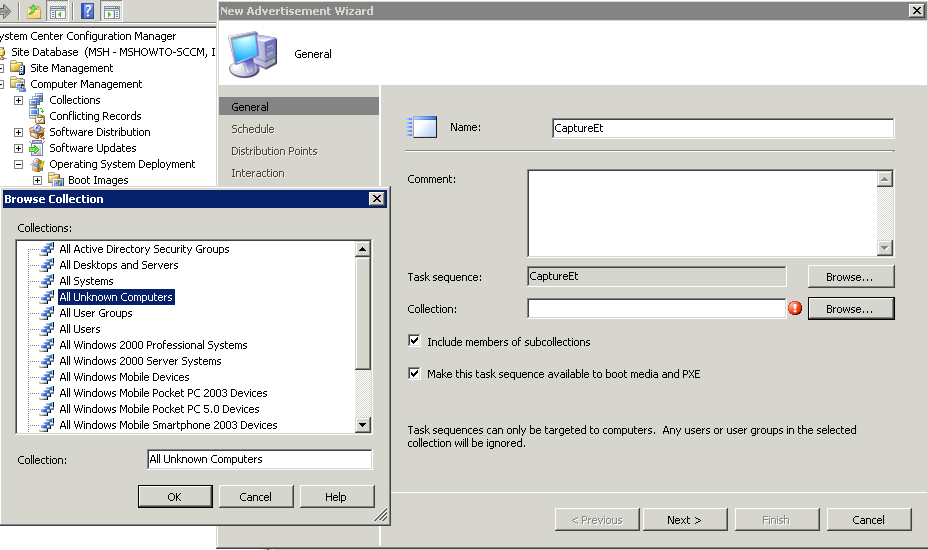The height and width of the screenshot is (550, 928).
Task: Expand the Software Distribution tree node
Action: [x=18, y=132]
